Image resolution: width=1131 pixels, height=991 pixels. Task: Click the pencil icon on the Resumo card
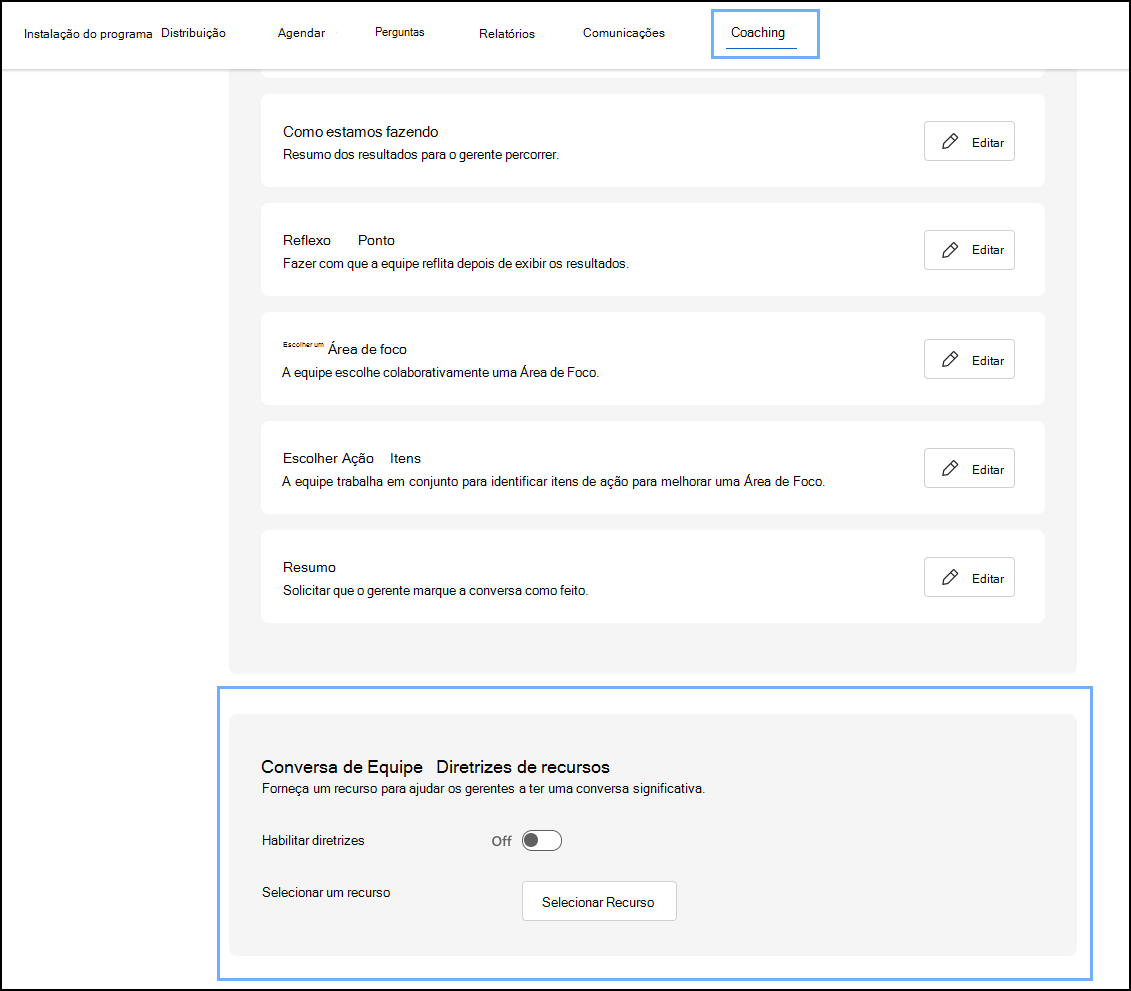[x=948, y=576]
